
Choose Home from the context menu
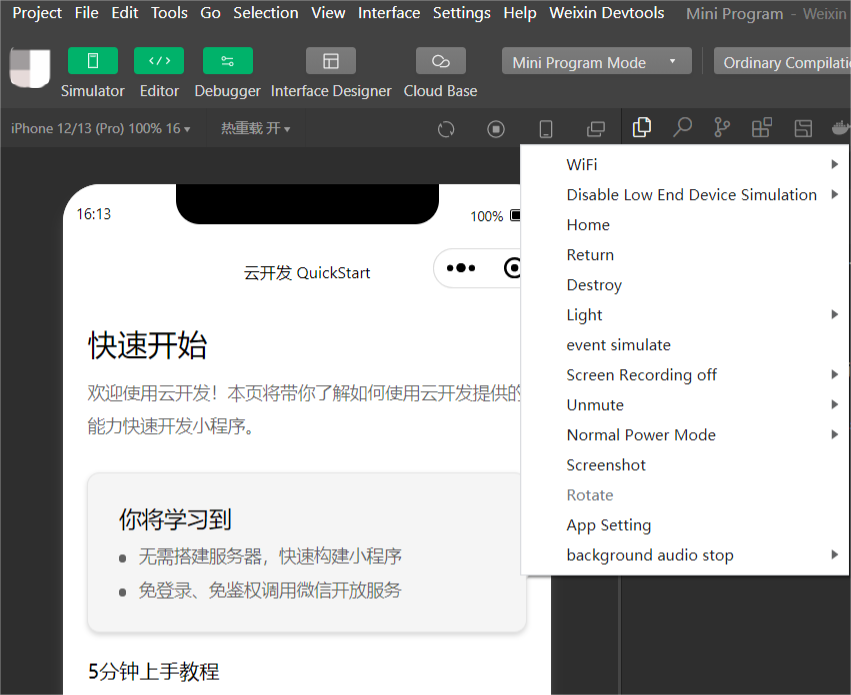coord(685,225)
